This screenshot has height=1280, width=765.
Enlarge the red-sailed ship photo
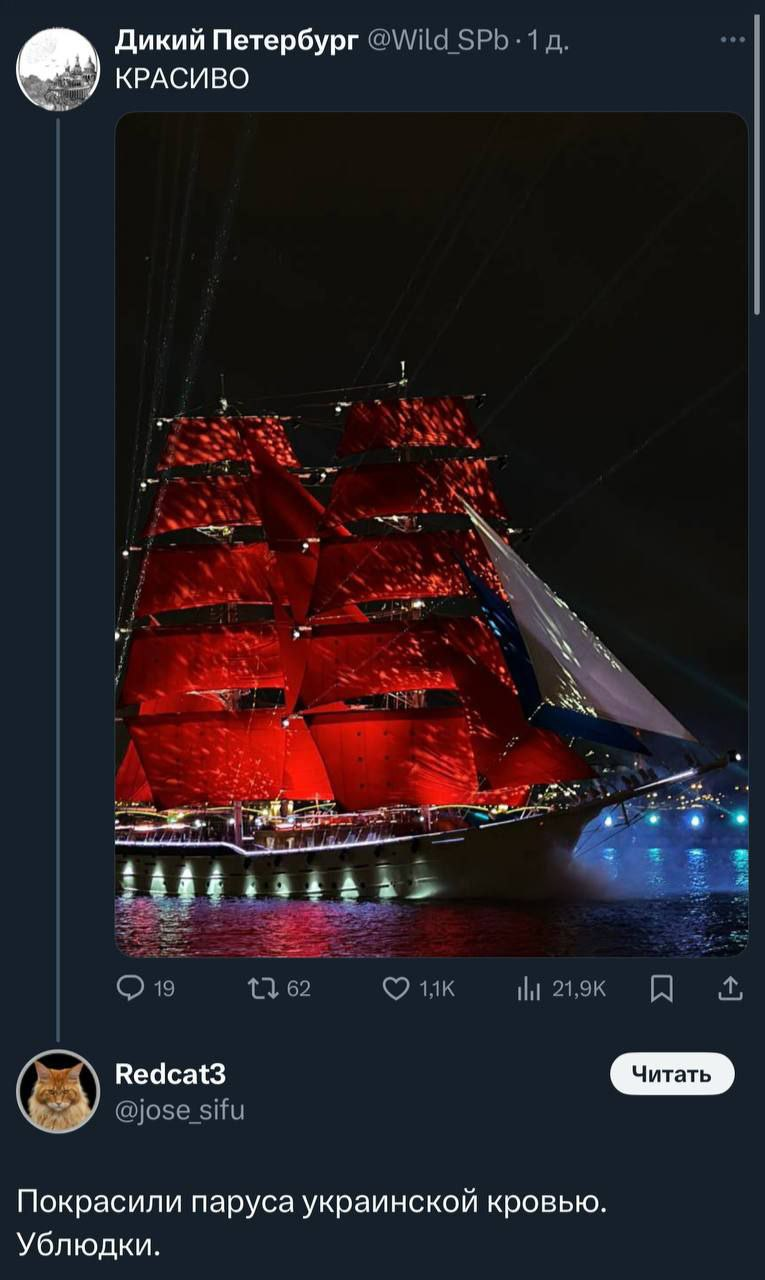(432, 534)
